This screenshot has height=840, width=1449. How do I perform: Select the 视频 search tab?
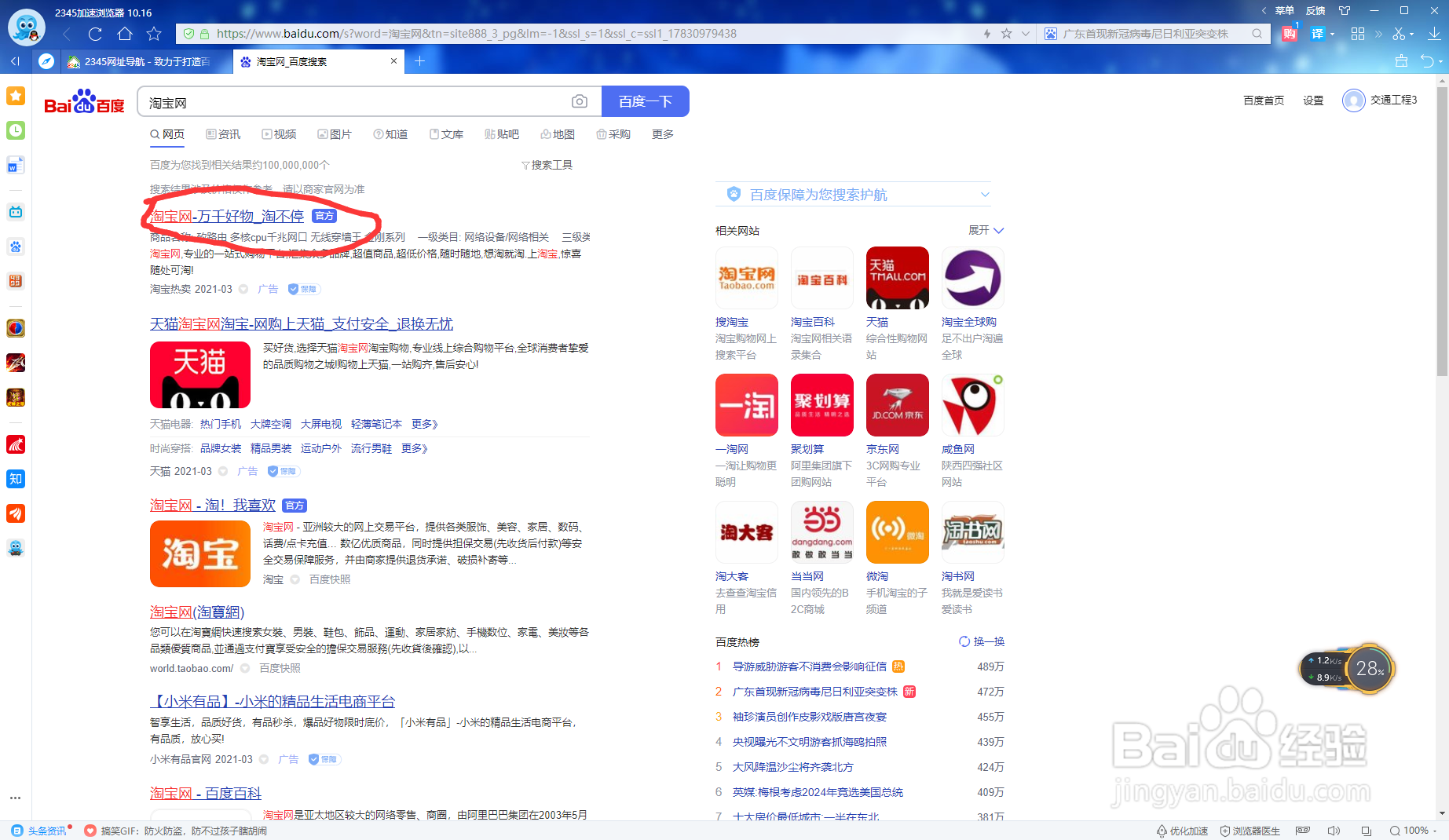pos(279,134)
